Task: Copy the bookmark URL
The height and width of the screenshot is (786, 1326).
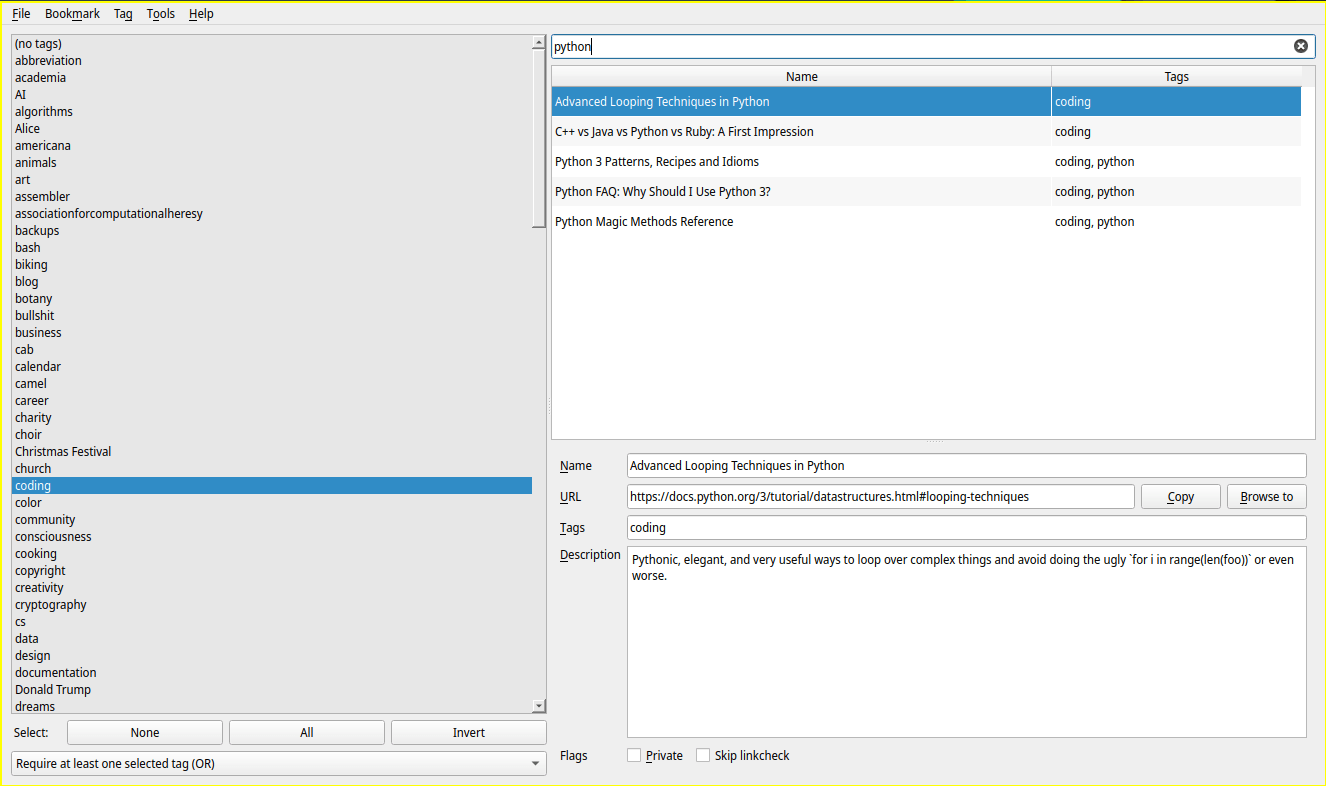Action: pyautogui.click(x=1180, y=497)
